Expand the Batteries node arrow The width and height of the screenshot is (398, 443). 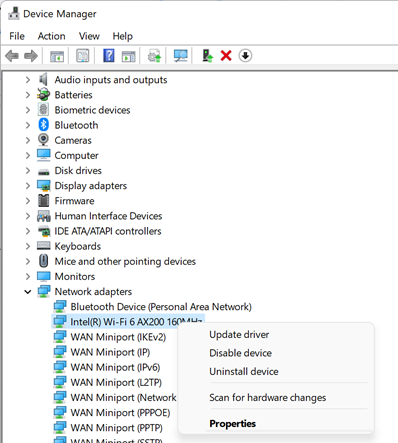tap(28, 95)
